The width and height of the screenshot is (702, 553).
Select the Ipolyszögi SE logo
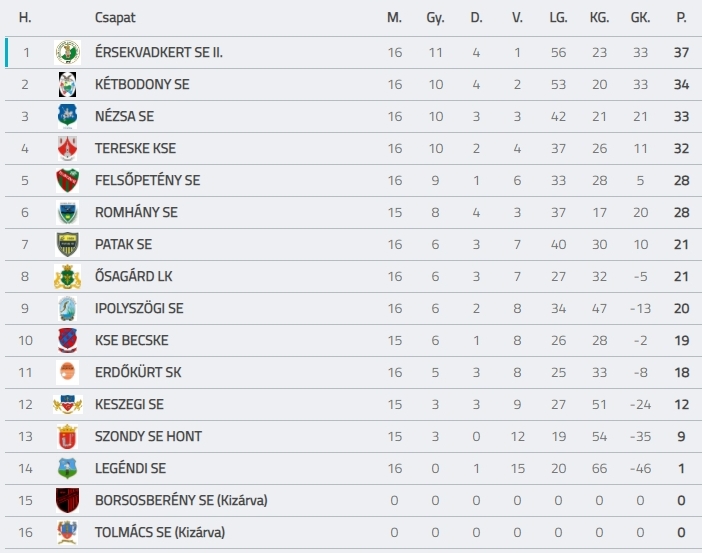click(68, 309)
